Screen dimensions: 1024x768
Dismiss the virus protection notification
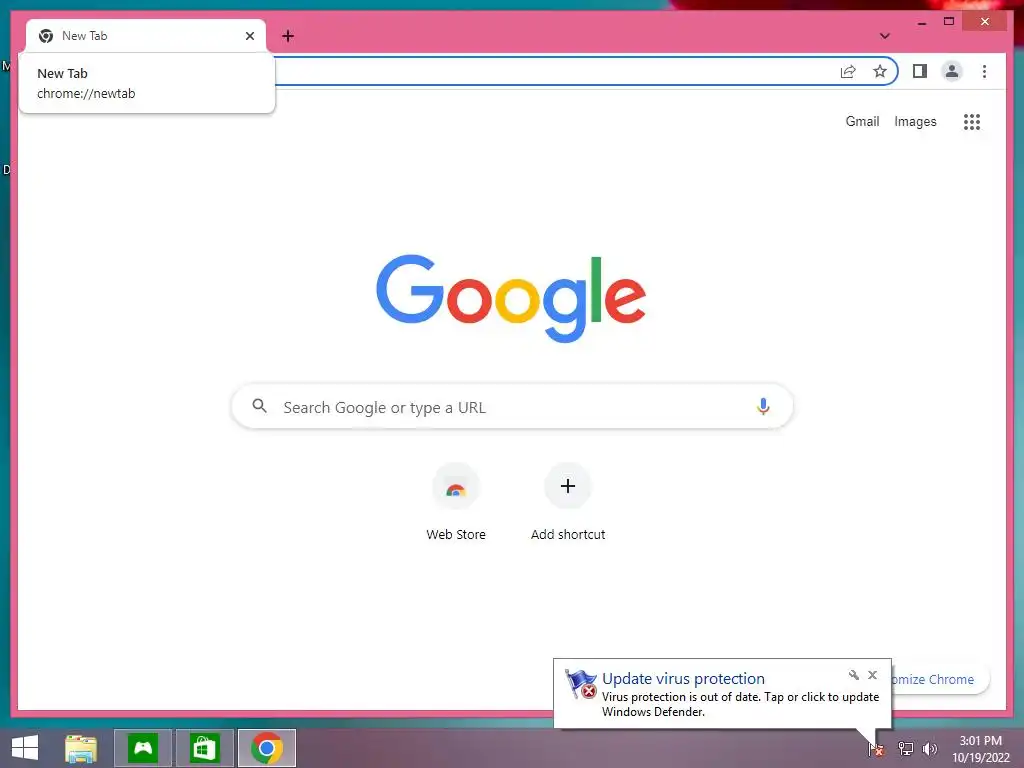[x=872, y=675]
